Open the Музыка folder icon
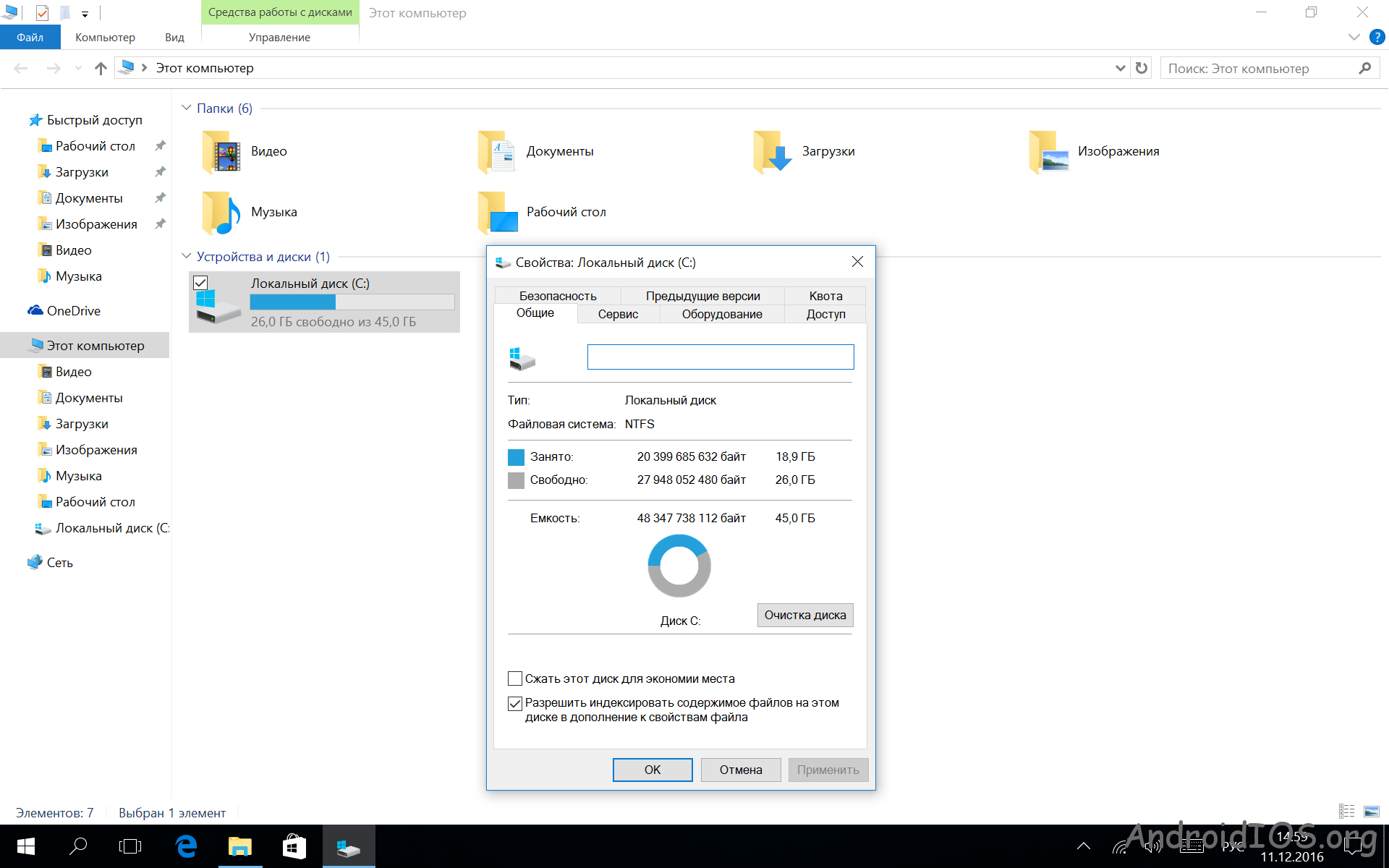 221,213
